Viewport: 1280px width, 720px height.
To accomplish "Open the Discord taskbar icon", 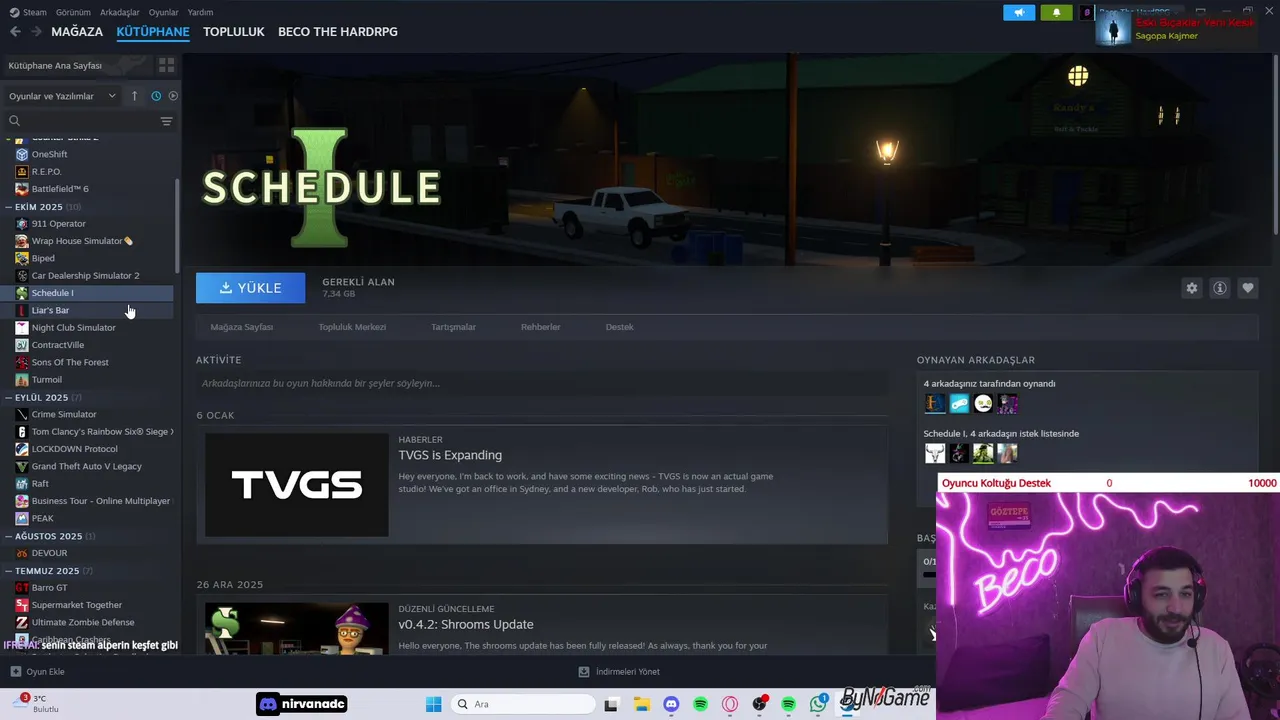I will [671, 704].
